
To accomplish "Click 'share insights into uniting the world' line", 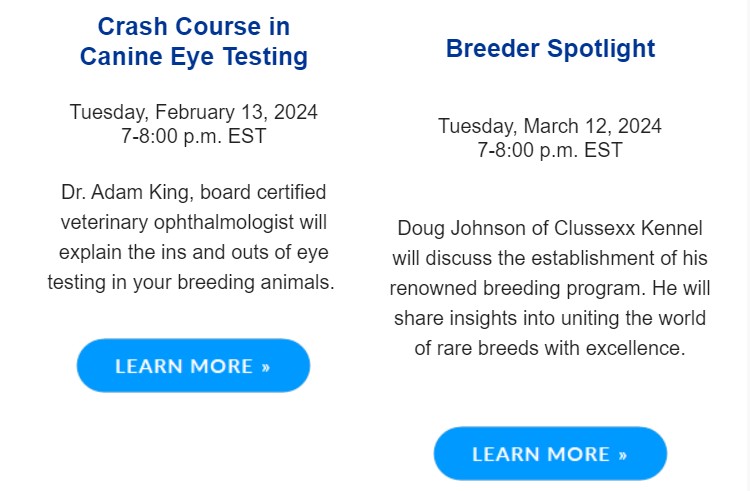I will click(x=550, y=319).
